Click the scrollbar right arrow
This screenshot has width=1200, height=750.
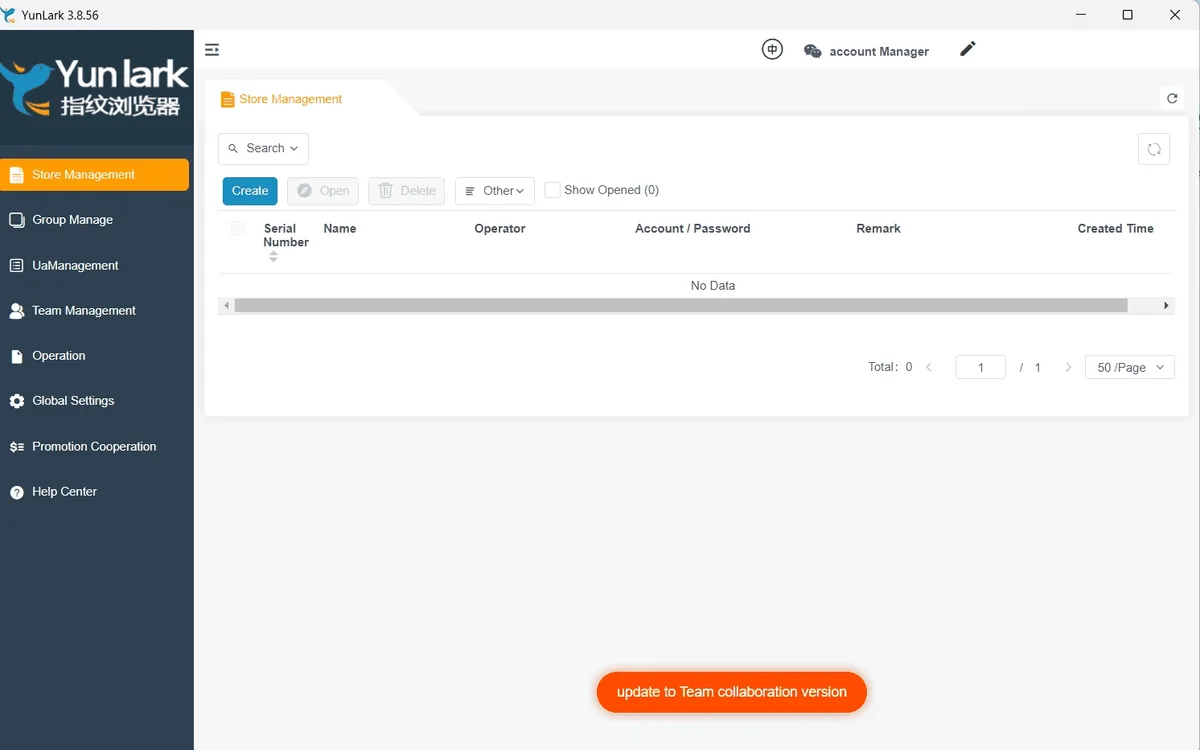pyautogui.click(x=1166, y=305)
